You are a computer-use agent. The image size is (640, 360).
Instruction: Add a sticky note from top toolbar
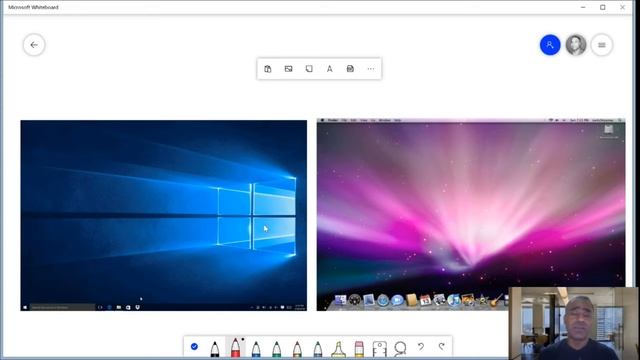(x=309, y=69)
